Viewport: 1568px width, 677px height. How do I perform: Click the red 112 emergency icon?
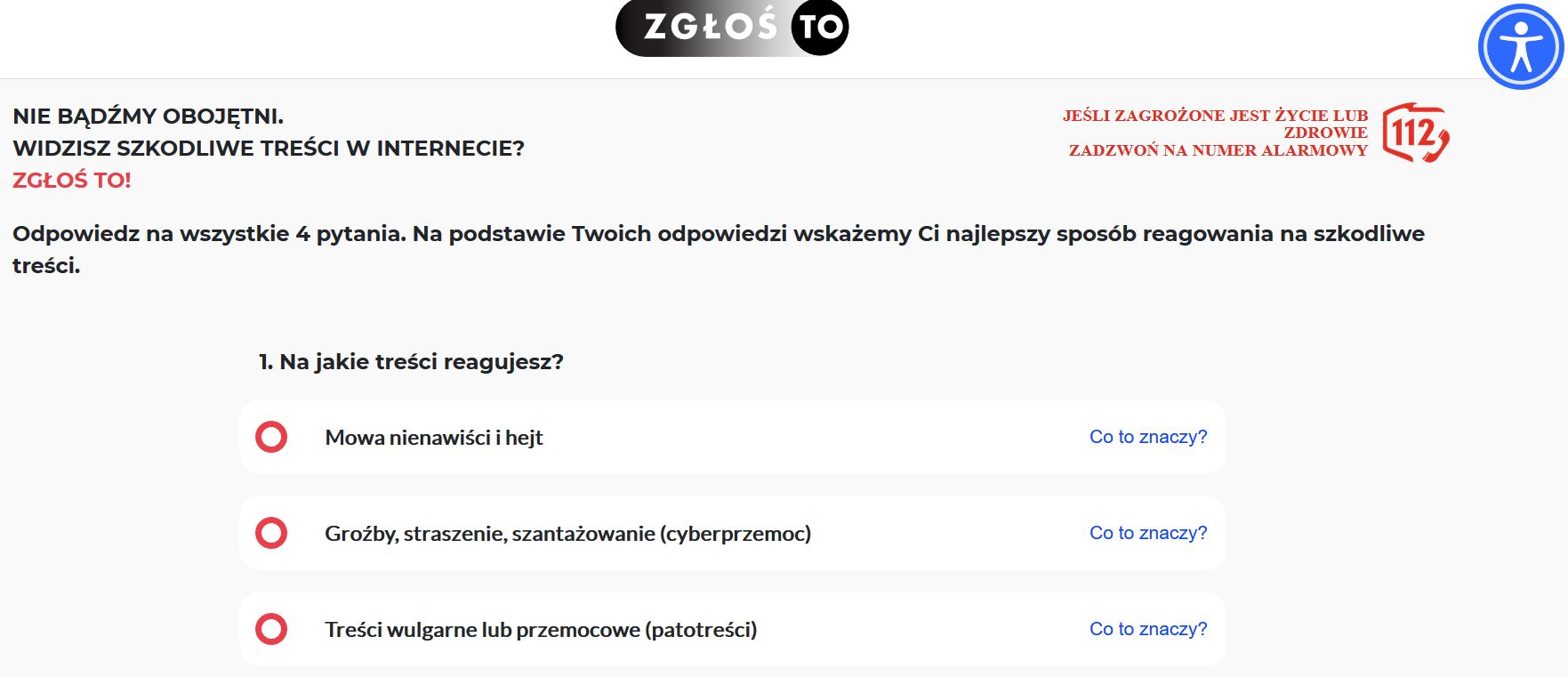pos(1416,132)
